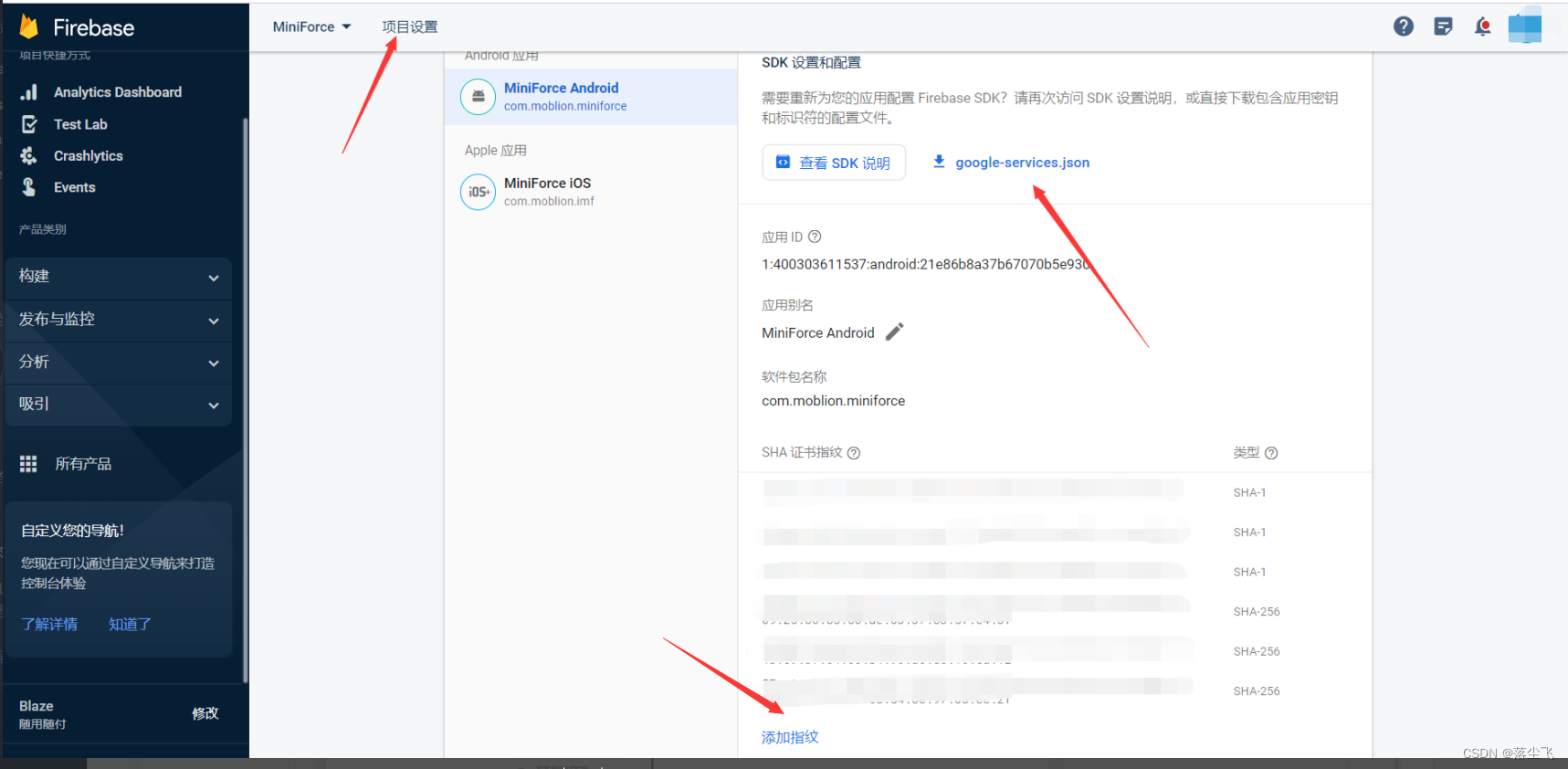Click help icon next to 应用 ID

pos(815,237)
